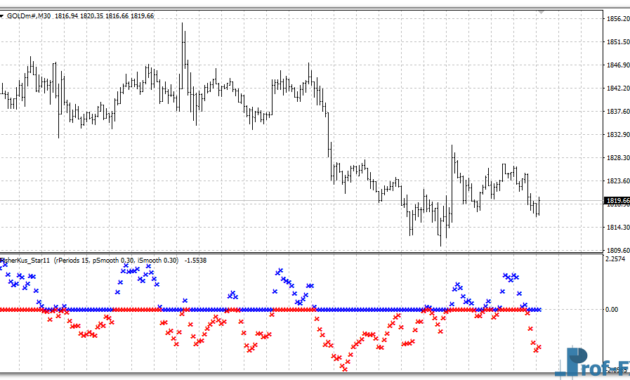Click the 1816.94 open value in the chart title
The height and width of the screenshot is (380, 630).
click(x=66, y=16)
